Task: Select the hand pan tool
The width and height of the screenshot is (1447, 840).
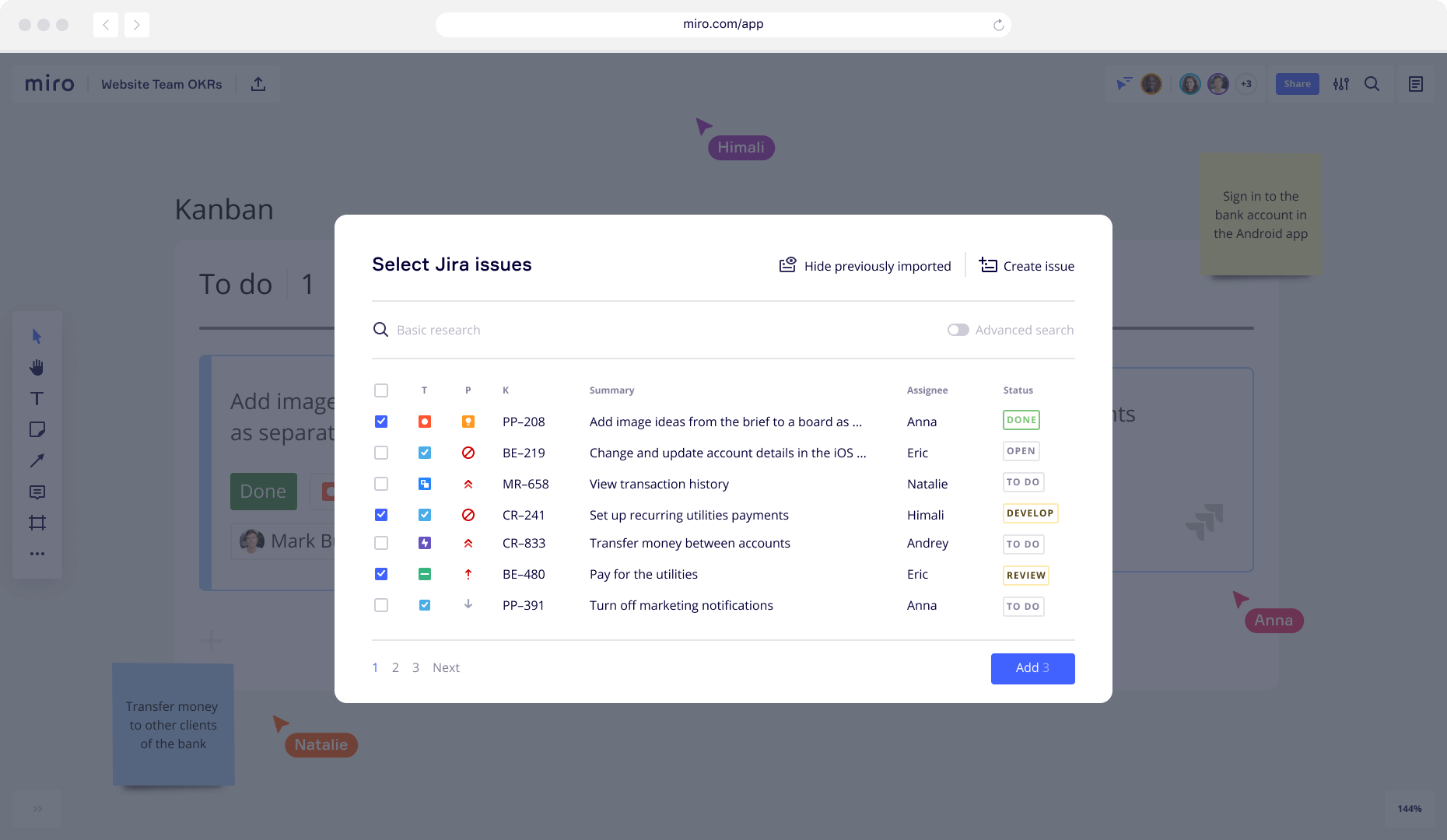Action: [37, 367]
